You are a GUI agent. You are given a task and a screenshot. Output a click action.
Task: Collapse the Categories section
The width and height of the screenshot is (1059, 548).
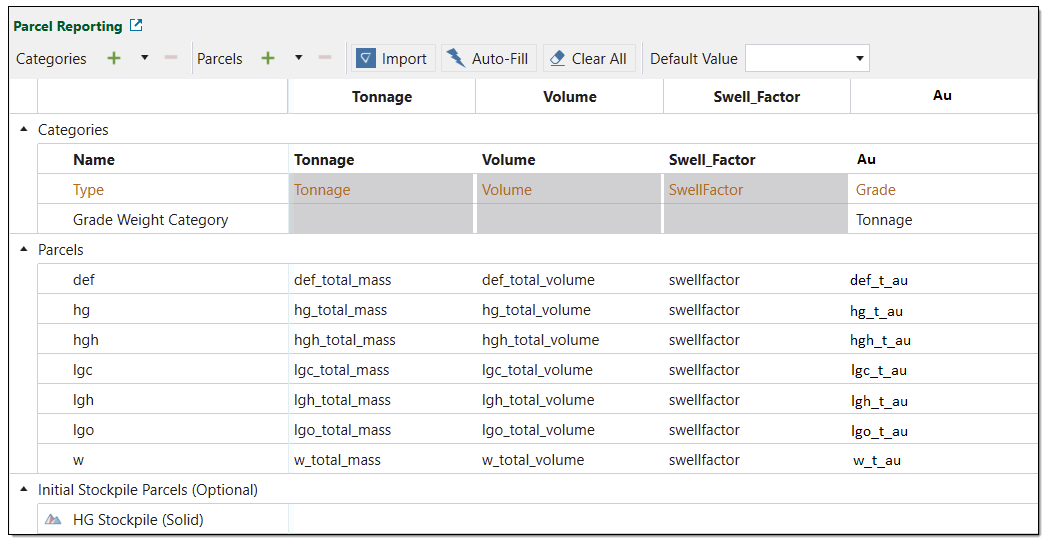click(x=24, y=130)
